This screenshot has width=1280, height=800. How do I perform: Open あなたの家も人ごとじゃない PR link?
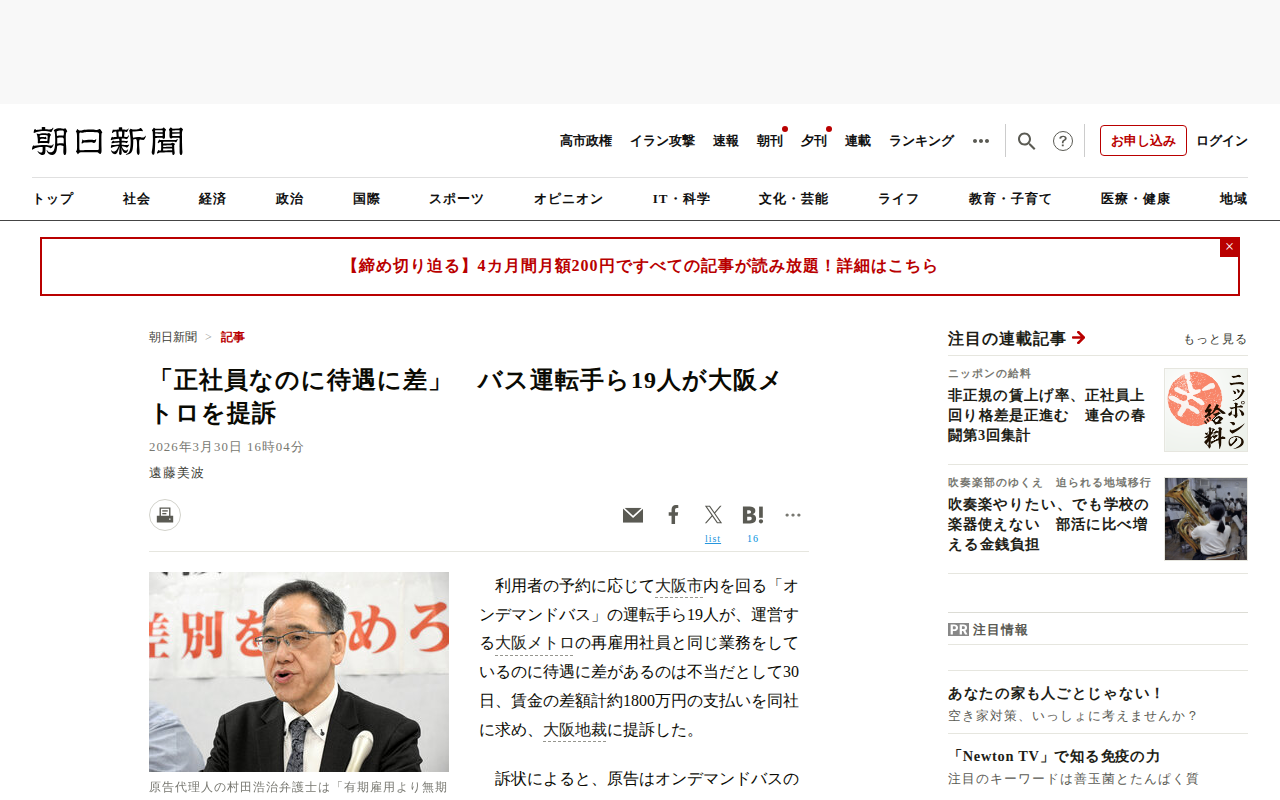[x=1056, y=693]
